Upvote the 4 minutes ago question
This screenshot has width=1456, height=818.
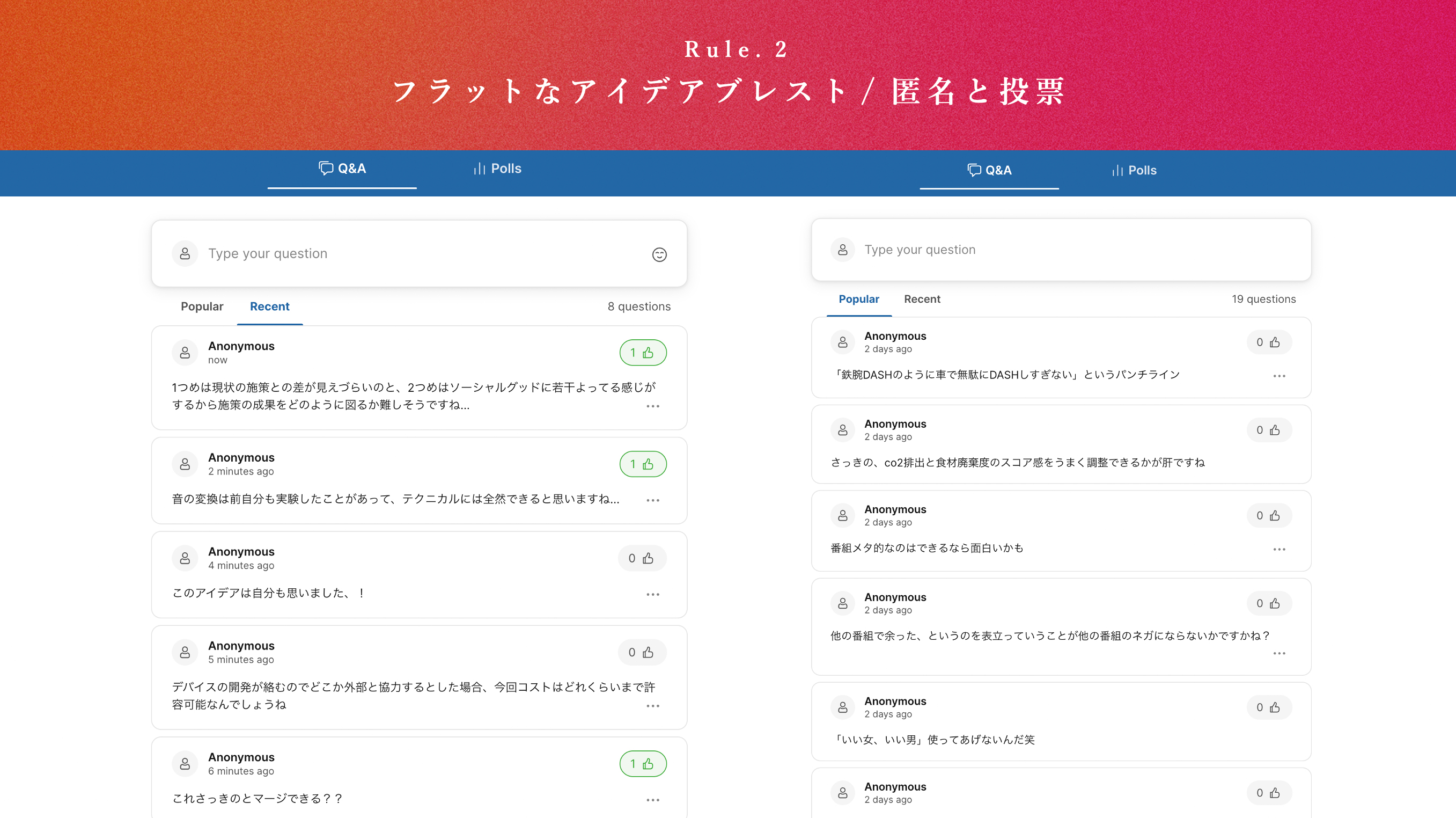642,559
